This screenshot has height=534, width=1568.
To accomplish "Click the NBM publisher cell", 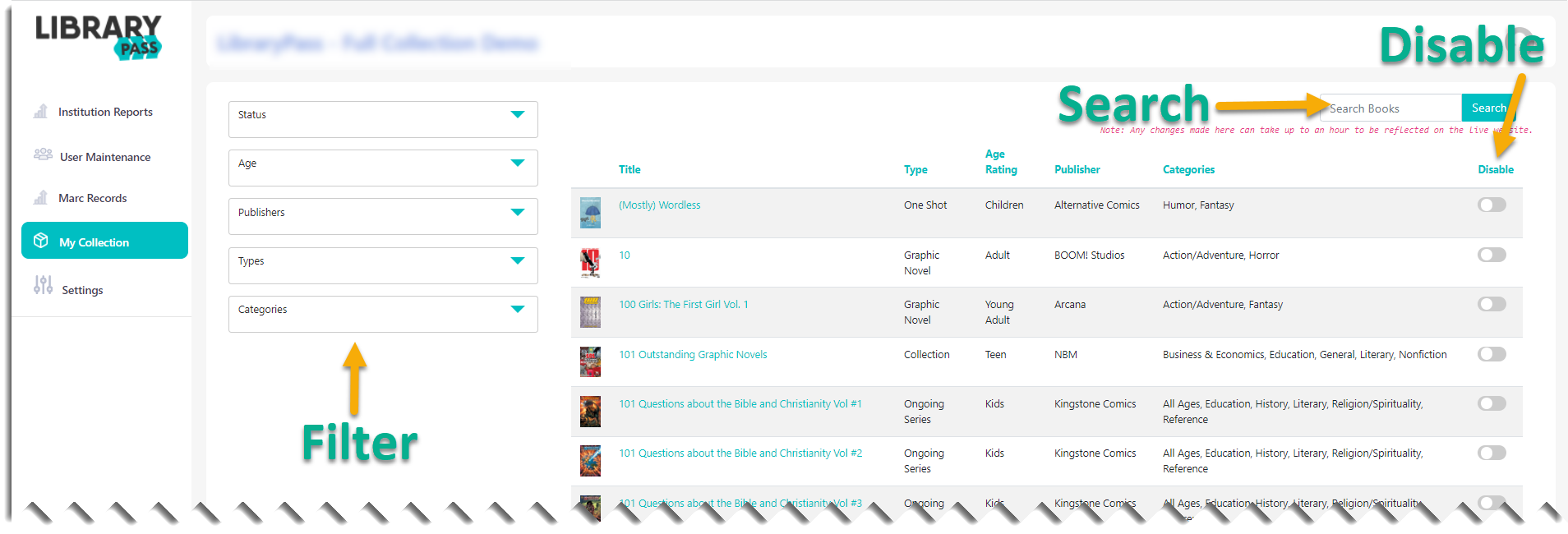I will click(1066, 355).
